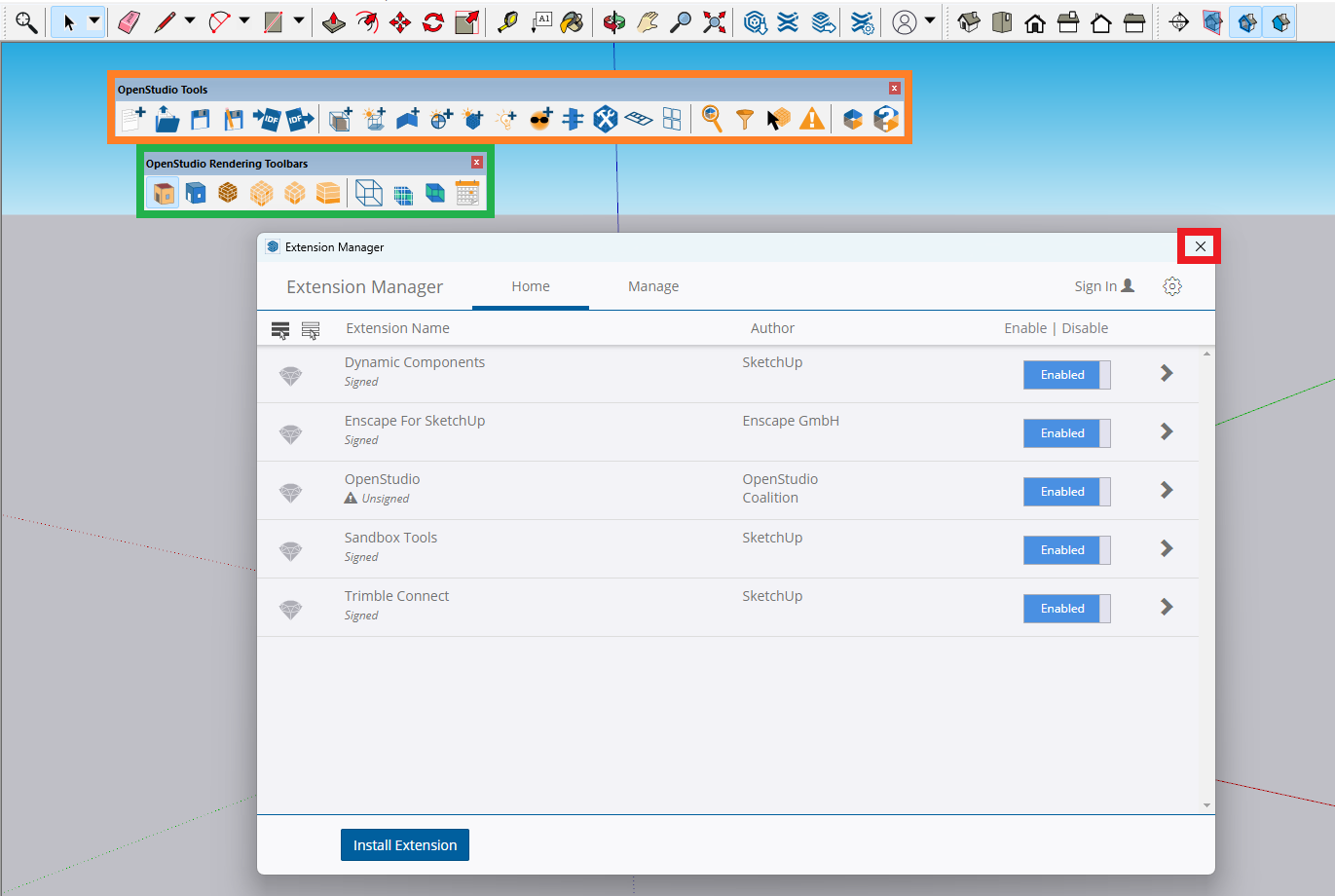This screenshot has width=1335, height=896.
Task: Select the New Shading Surface Group tool
Action: (x=374, y=119)
